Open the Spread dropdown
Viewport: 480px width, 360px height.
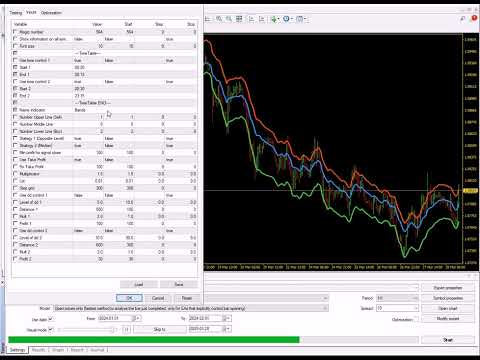pyautogui.click(x=415, y=308)
